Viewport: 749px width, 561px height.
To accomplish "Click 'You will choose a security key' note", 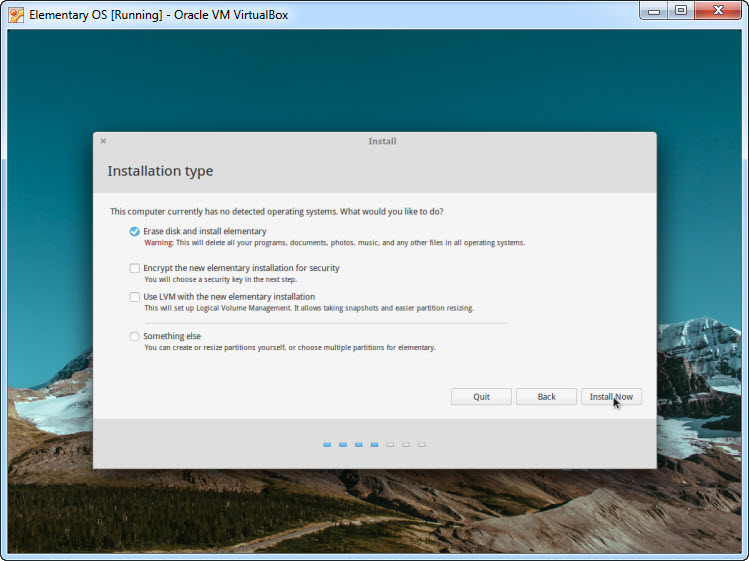I will 220,280.
